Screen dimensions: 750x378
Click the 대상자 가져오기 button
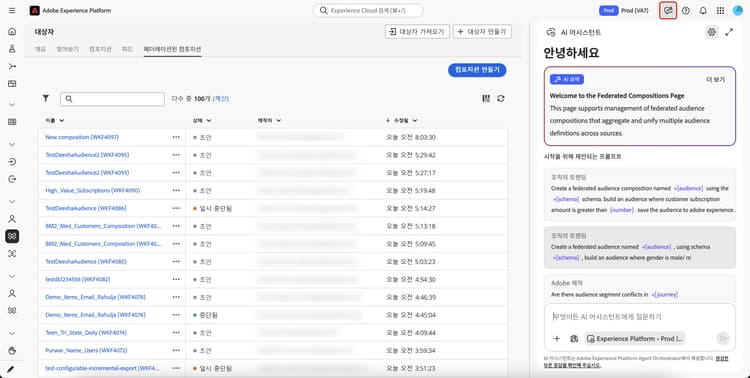pyautogui.click(x=417, y=32)
